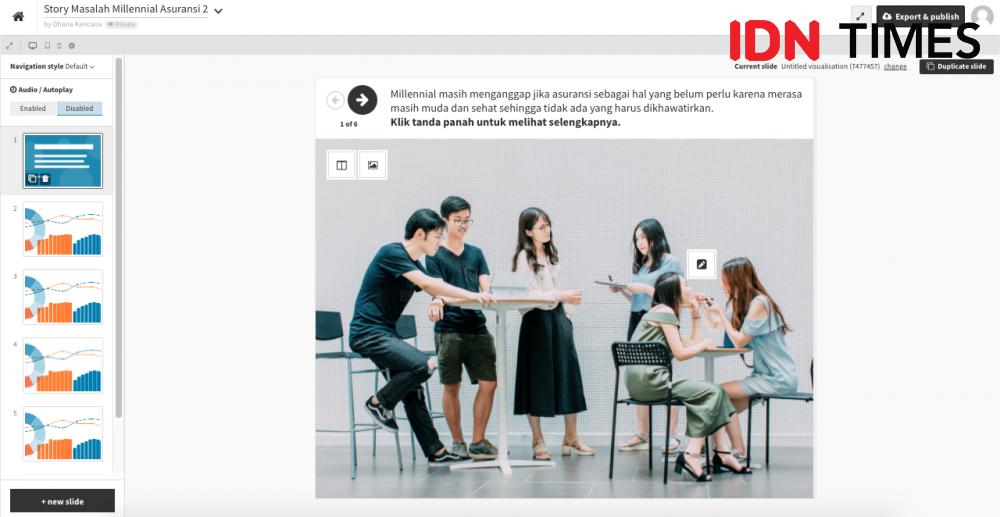Set Audio/Autoplay to Enabled
Image resolution: width=1000 pixels, height=517 pixels.
[33, 108]
